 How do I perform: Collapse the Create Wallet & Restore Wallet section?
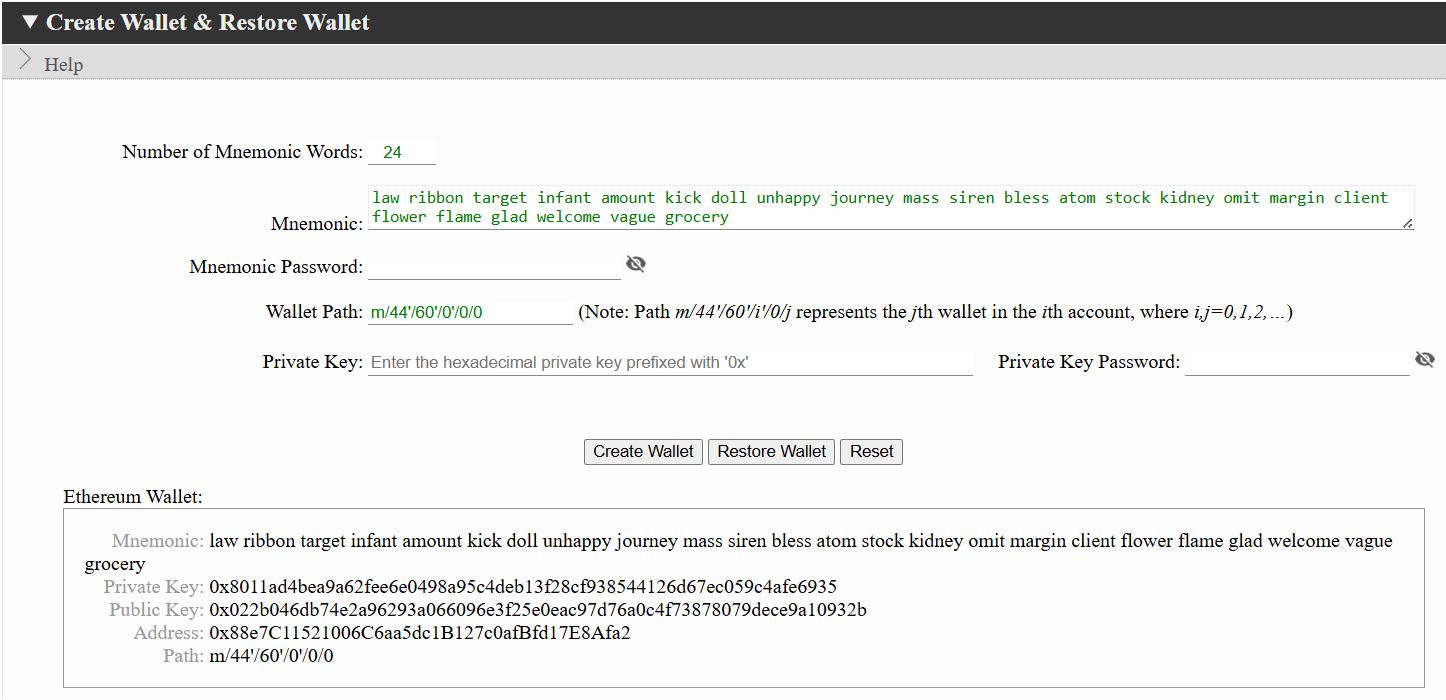(x=30, y=22)
